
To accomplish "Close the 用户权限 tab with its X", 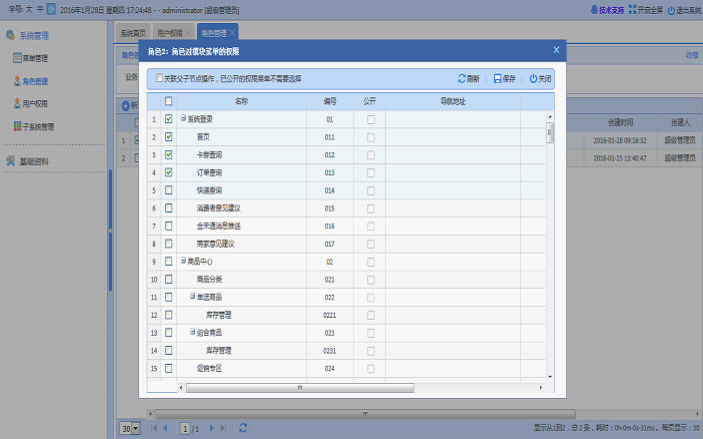I will click(x=189, y=33).
